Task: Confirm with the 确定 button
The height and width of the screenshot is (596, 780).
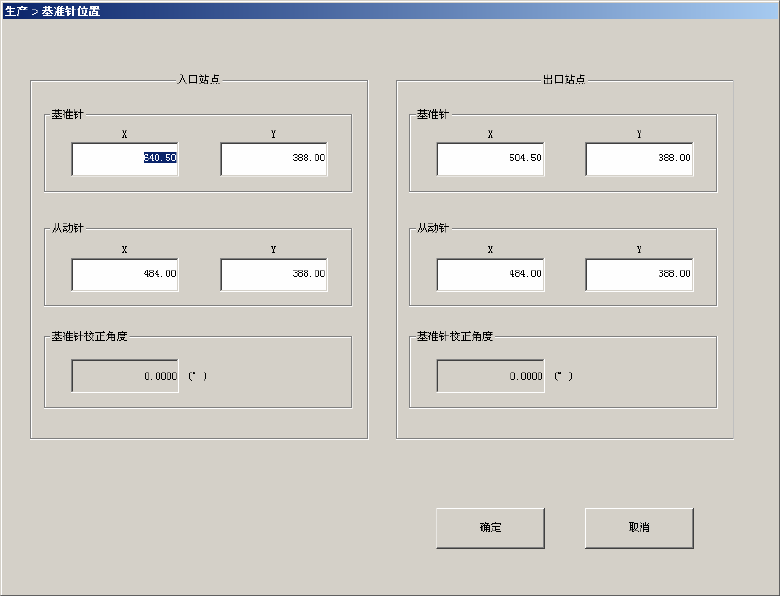Action: tap(490, 528)
